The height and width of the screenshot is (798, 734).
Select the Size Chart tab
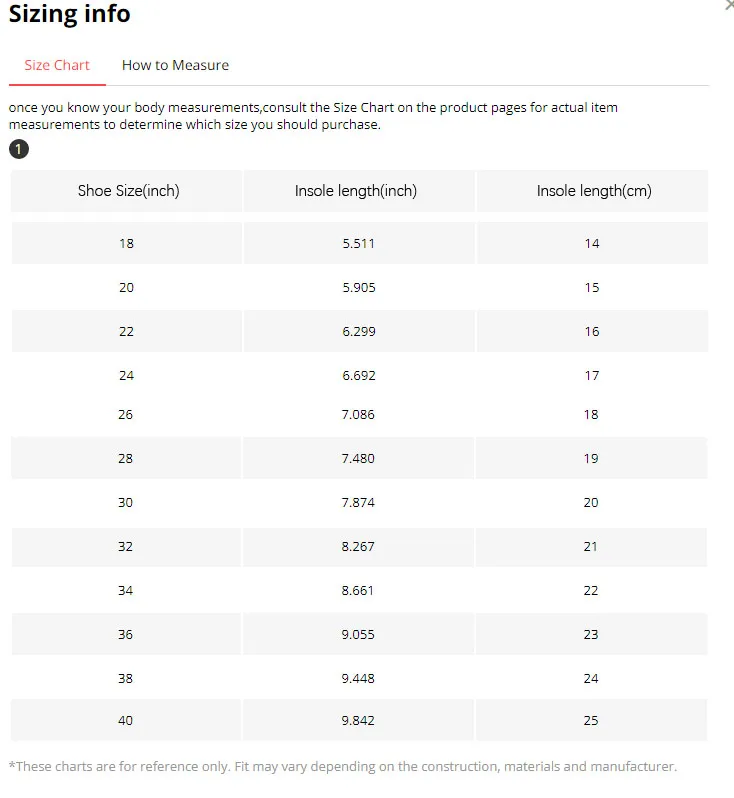pos(57,65)
